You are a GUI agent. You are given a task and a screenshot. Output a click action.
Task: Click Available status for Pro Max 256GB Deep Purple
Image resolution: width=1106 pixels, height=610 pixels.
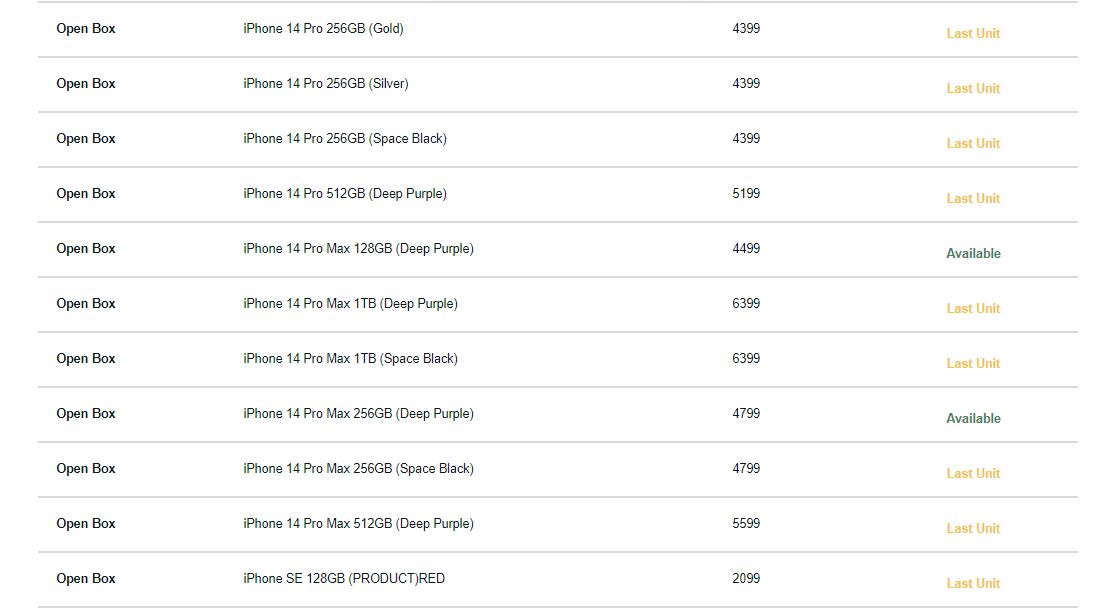coord(973,418)
